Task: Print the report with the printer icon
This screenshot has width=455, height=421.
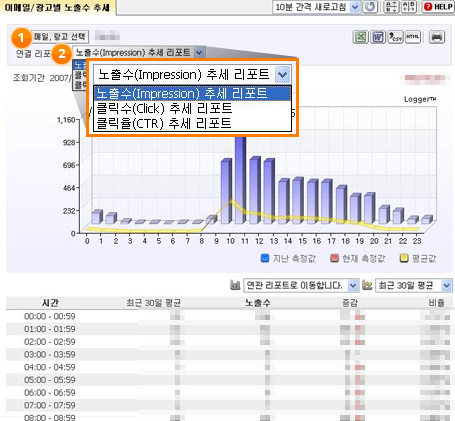Action: pos(437,37)
